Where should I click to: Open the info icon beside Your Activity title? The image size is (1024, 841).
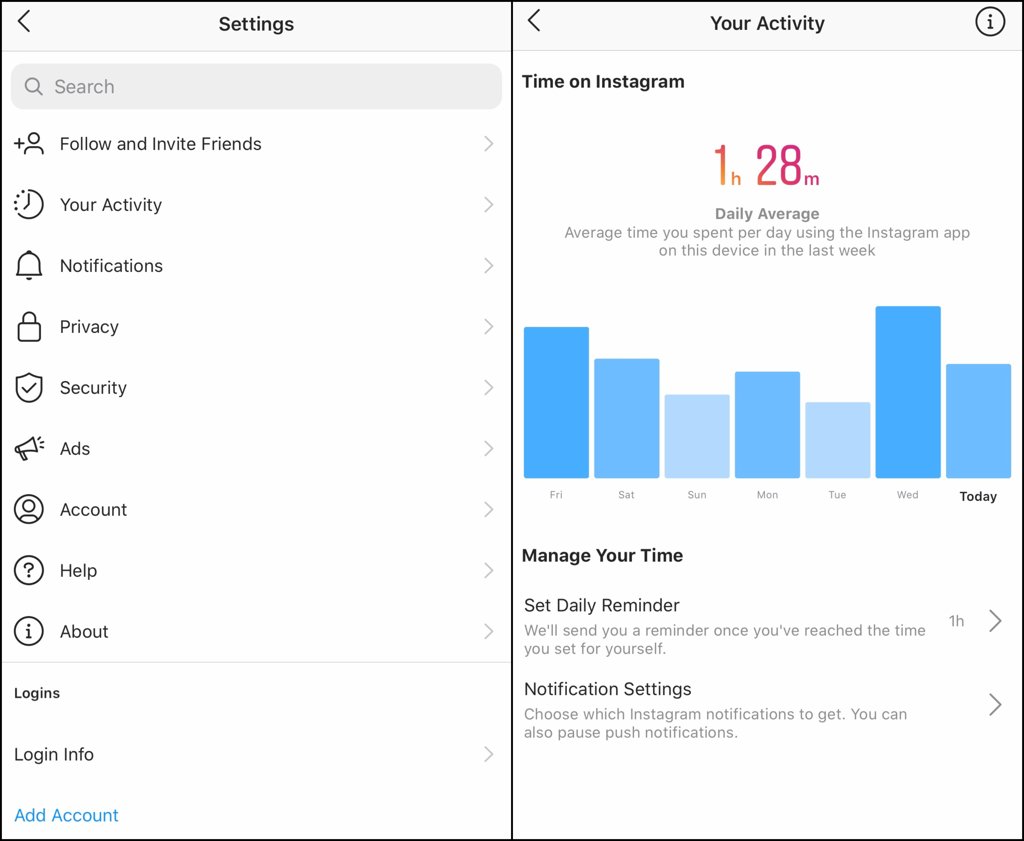[989, 22]
